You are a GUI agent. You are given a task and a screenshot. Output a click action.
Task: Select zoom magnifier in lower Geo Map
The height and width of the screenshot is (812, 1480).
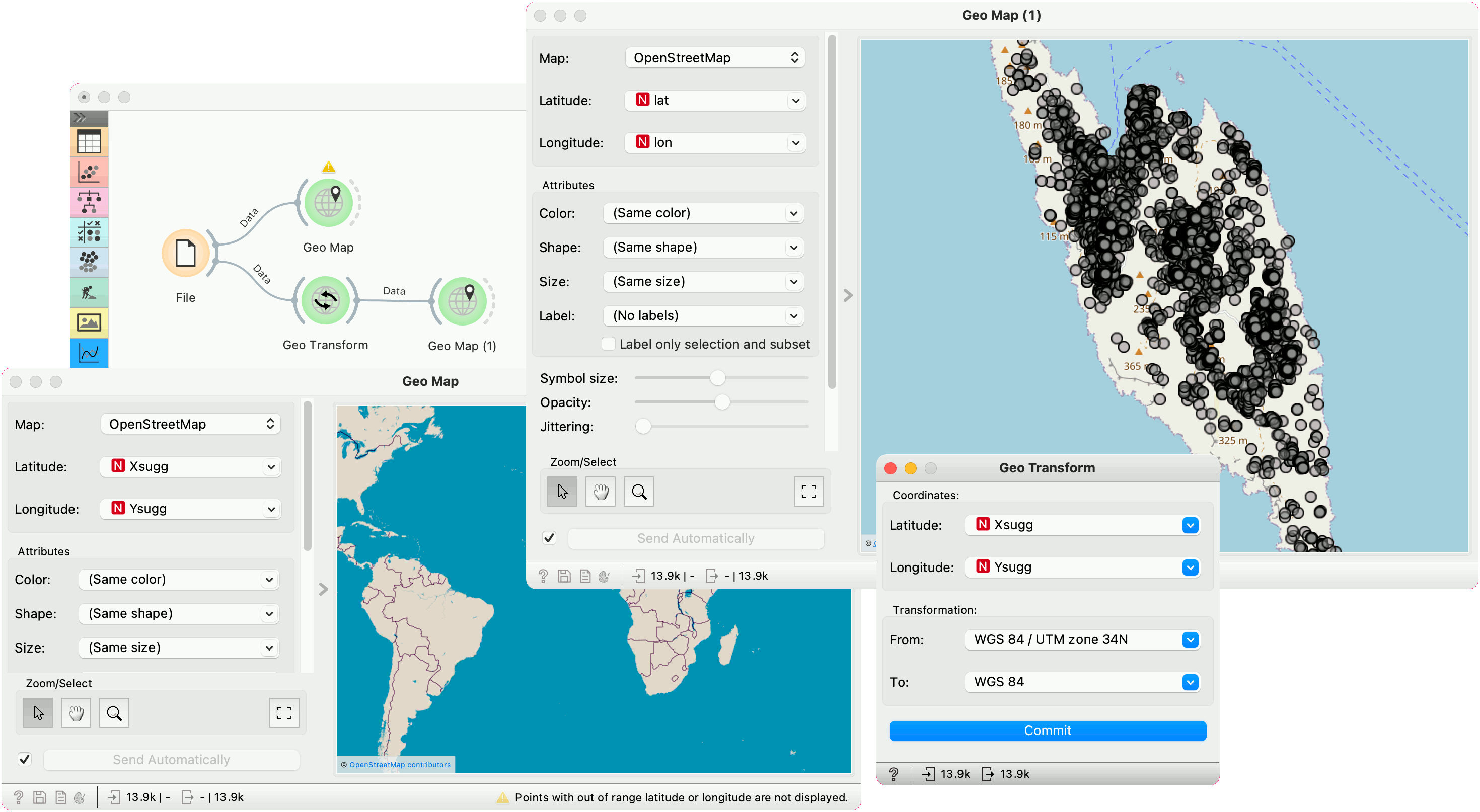click(114, 713)
